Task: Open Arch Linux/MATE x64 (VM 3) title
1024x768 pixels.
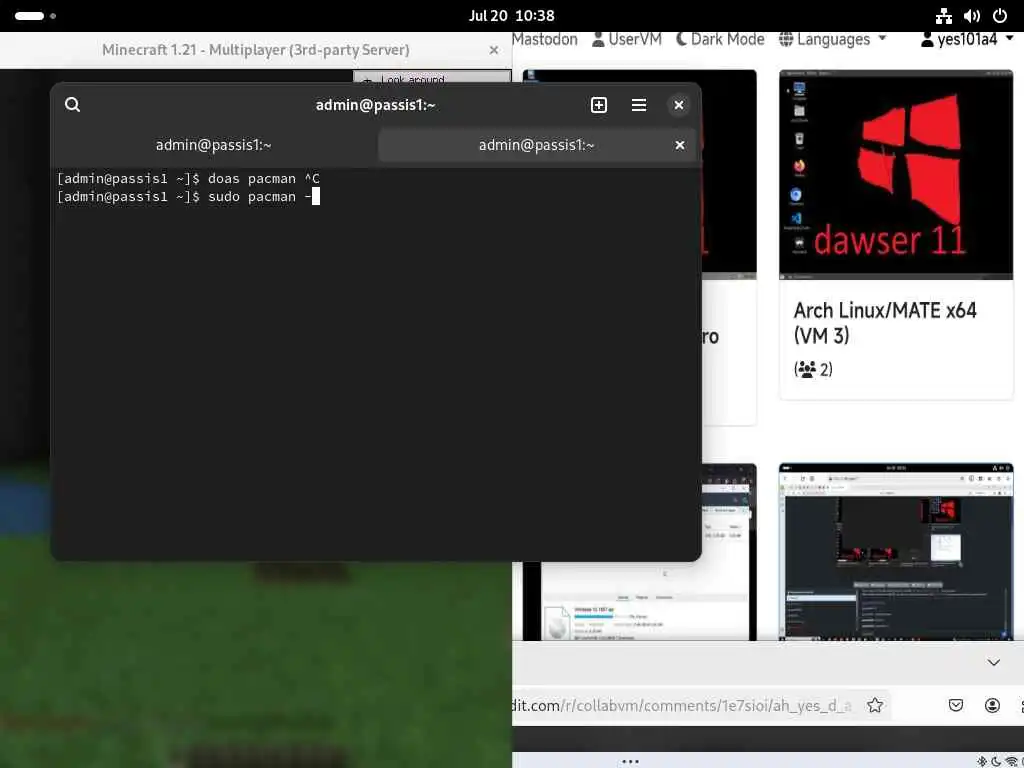Action: 885,323
